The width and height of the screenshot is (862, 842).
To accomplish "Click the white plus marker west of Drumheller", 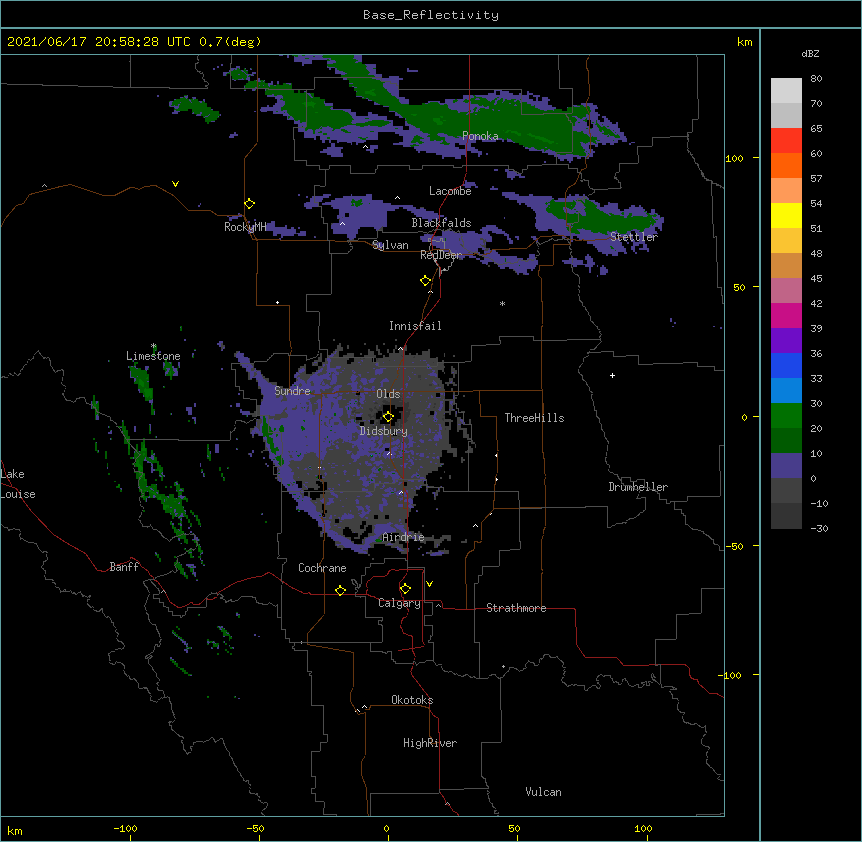I will (612, 375).
